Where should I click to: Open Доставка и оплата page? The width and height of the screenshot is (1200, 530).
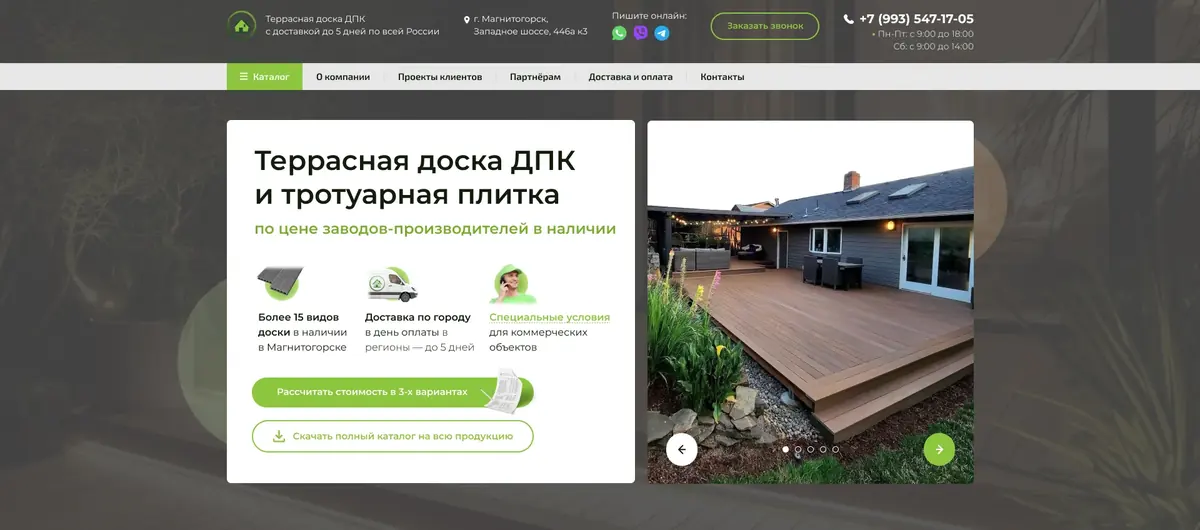pos(630,77)
